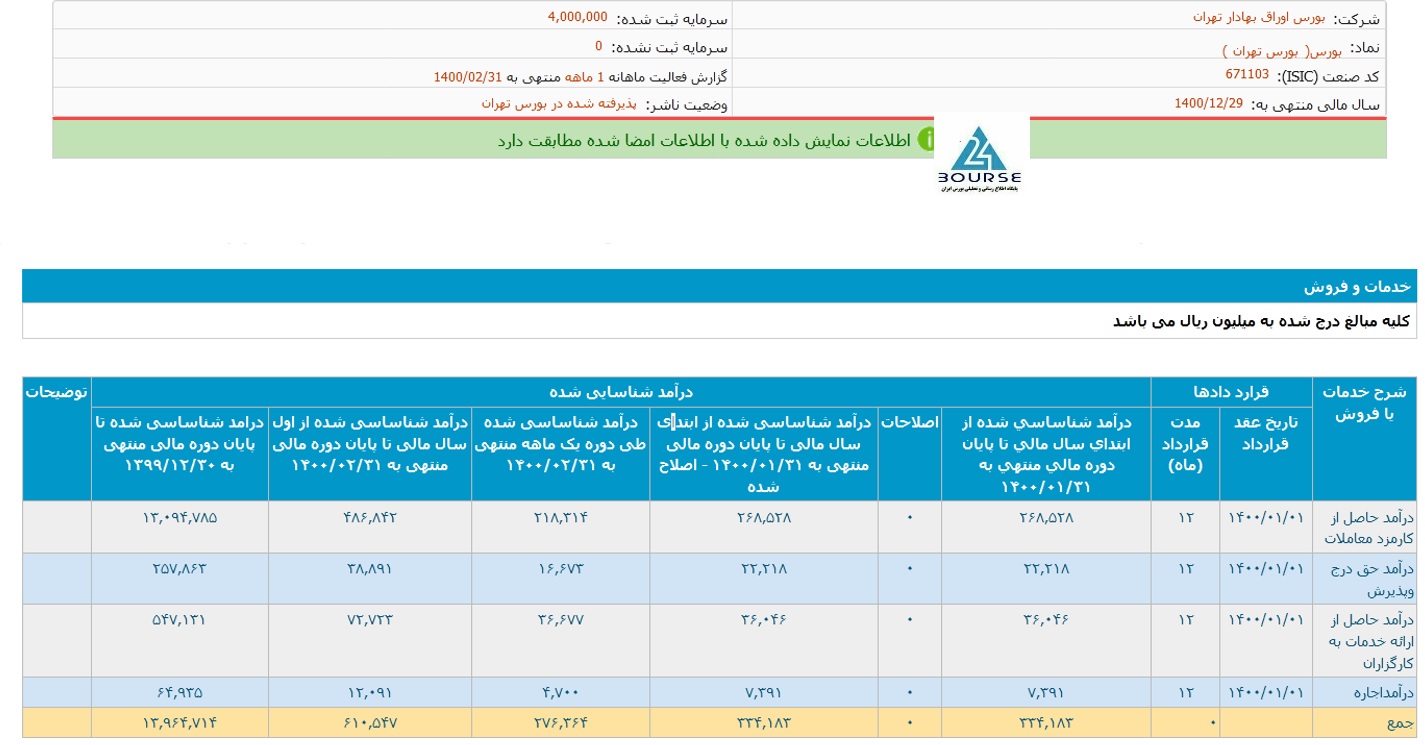This screenshot has width=1425, height=745.
Task: Click the column header ending 'اصلاح شده'
Action: click(x=763, y=454)
